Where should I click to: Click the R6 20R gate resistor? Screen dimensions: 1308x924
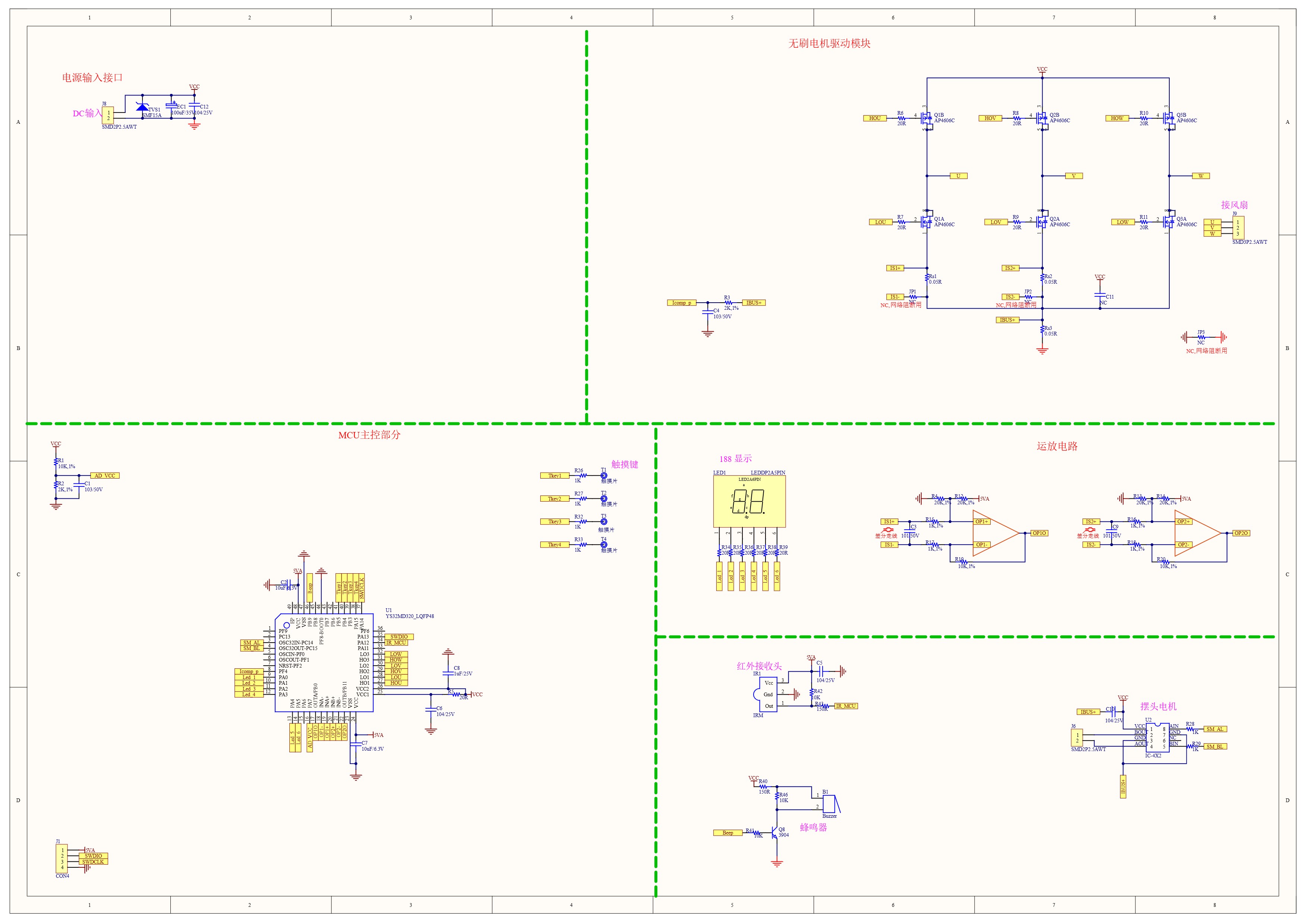(901, 119)
